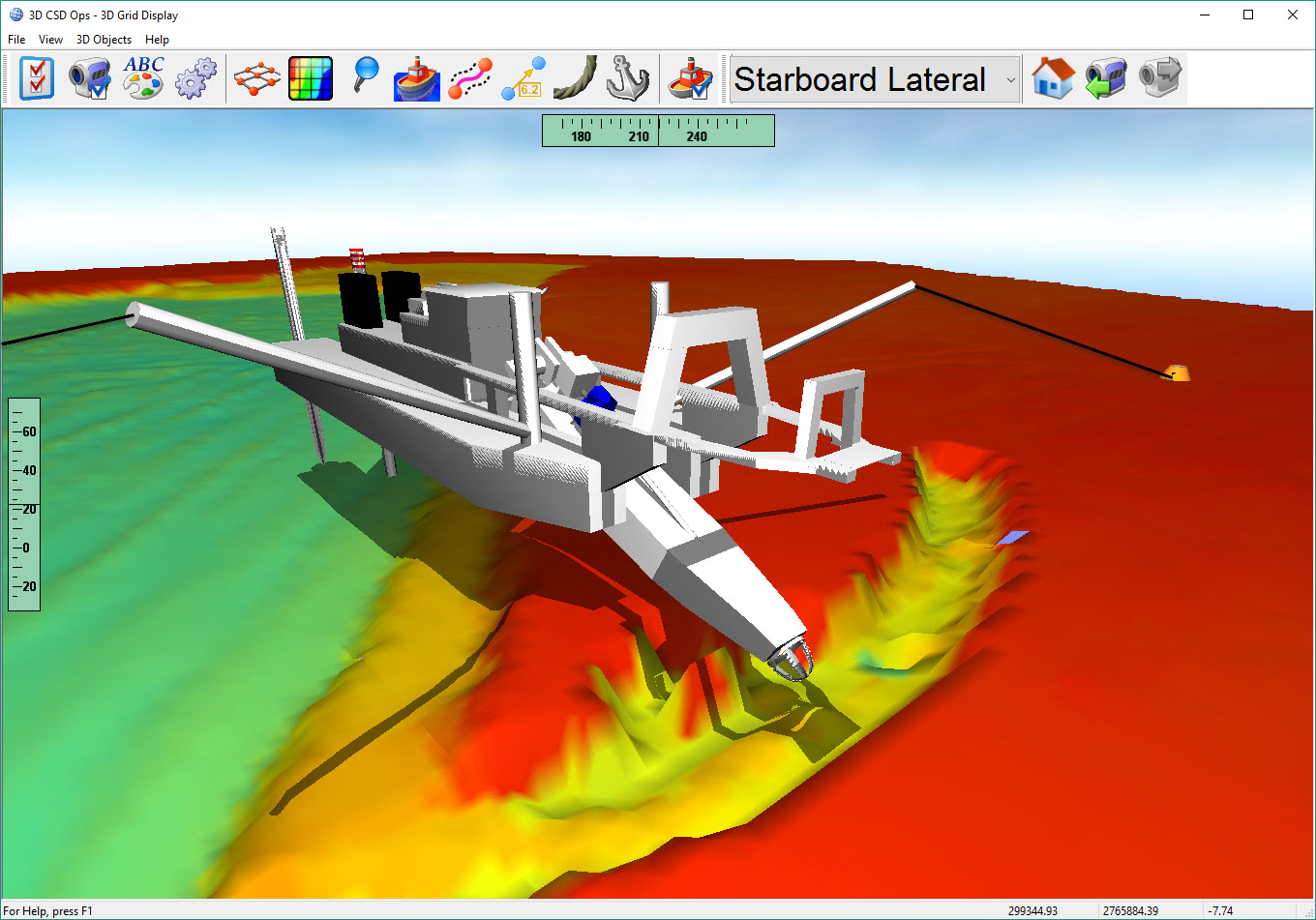Select the blue pushpin target icon
1316x920 pixels.
click(x=365, y=76)
